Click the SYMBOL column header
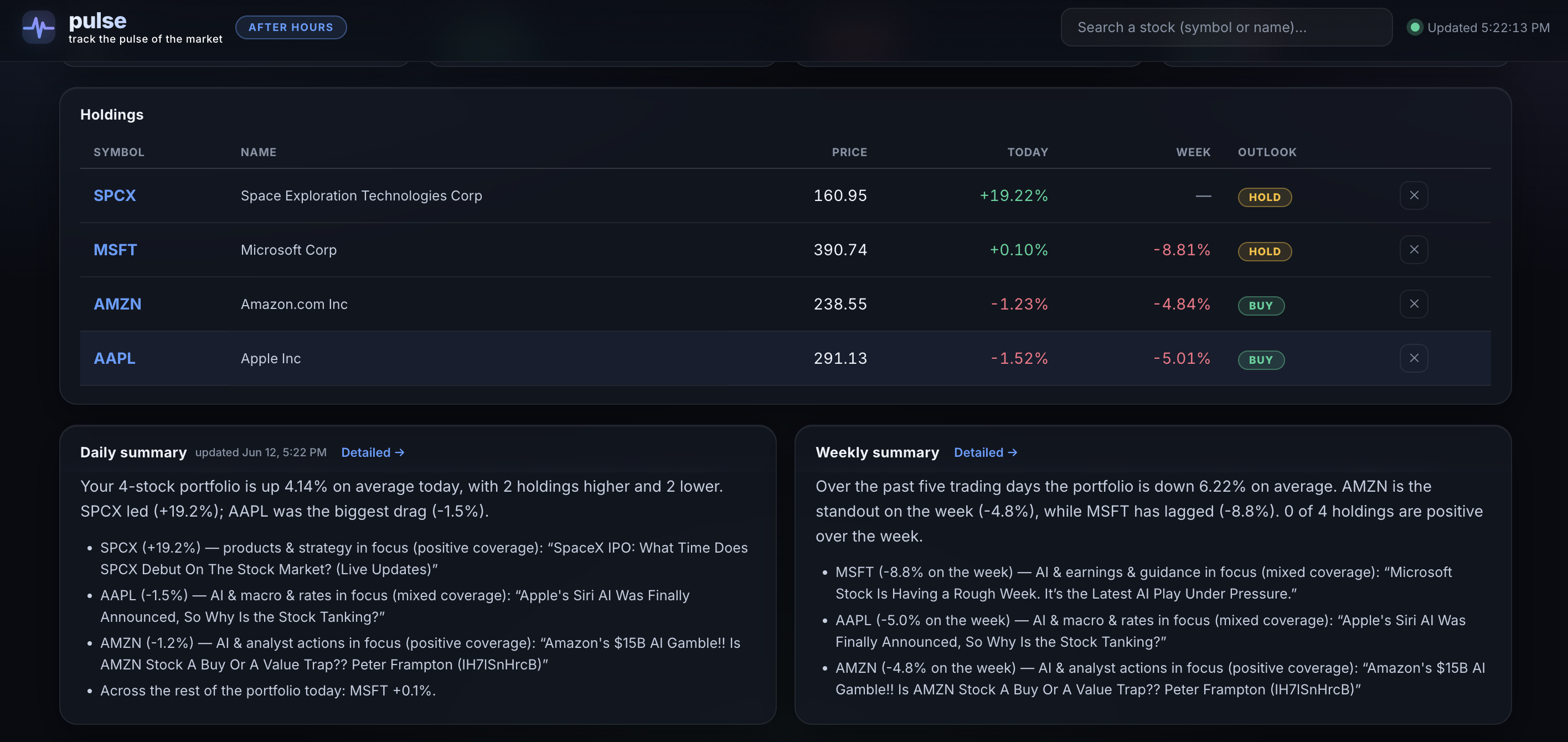The width and height of the screenshot is (1568, 742). [x=118, y=152]
